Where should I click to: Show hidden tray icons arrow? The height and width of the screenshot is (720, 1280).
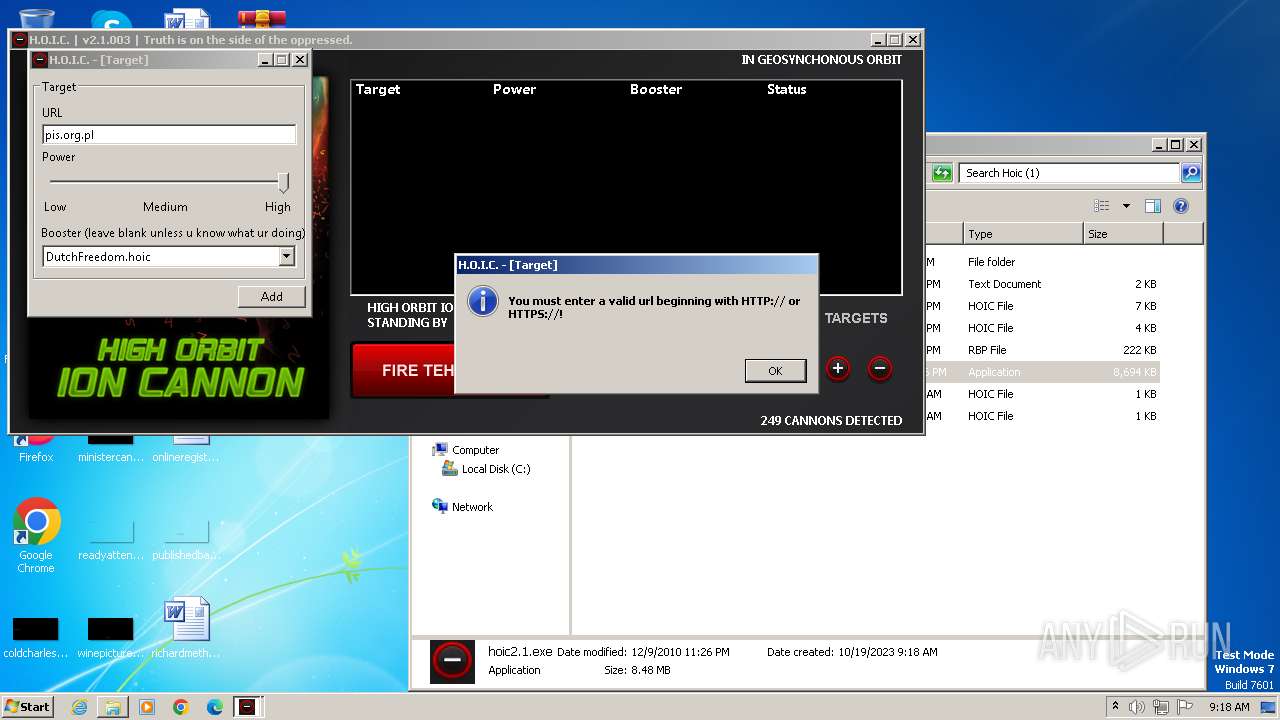pyautogui.click(x=1116, y=706)
